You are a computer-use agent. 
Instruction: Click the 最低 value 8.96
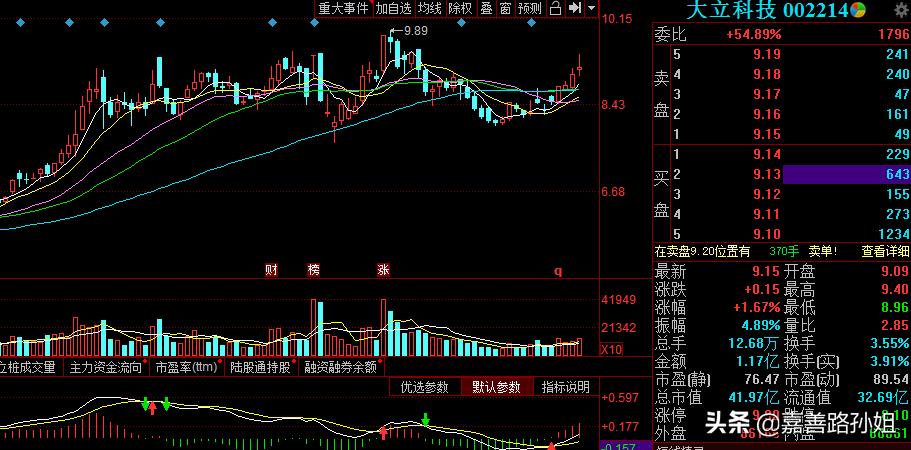click(x=895, y=307)
